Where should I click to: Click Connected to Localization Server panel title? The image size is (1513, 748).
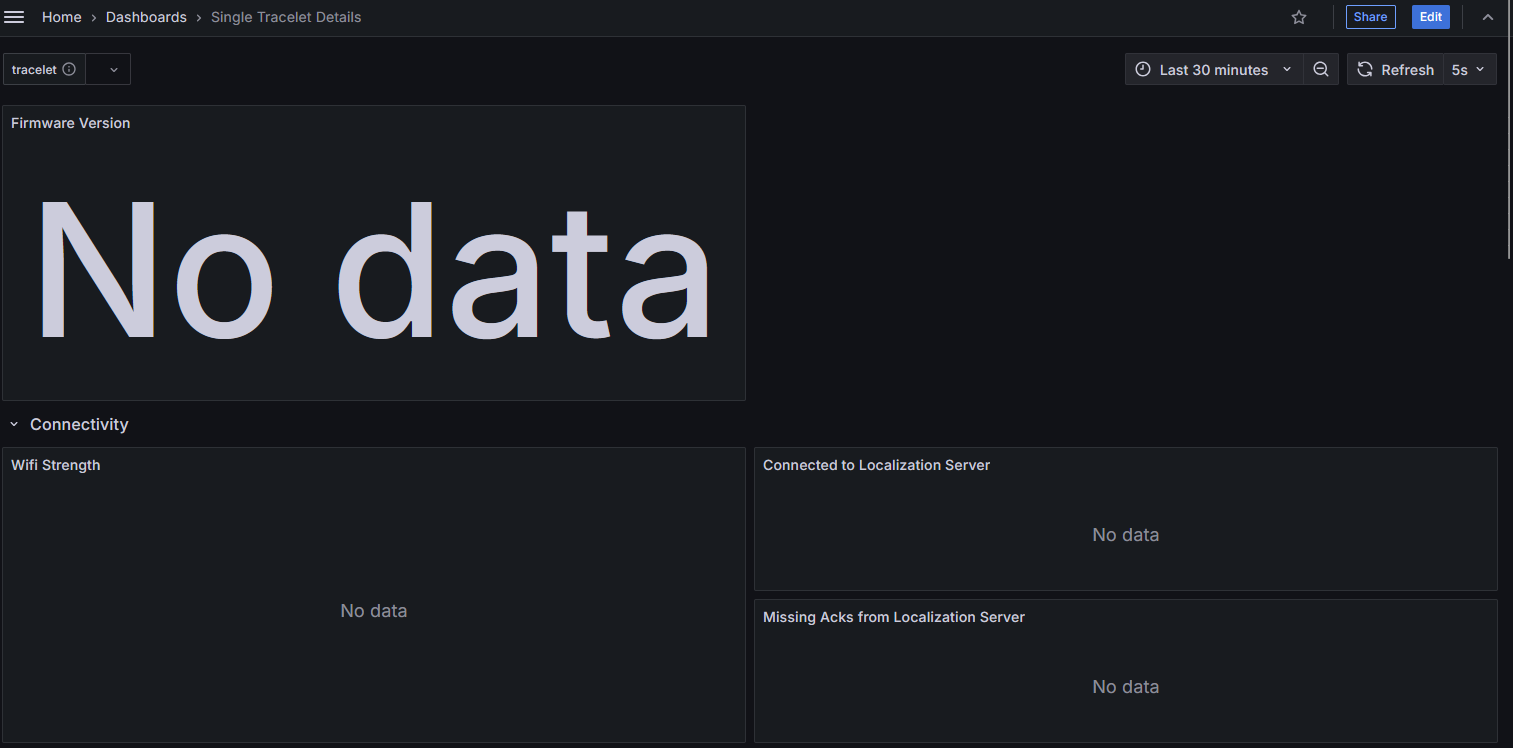tap(876, 465)
